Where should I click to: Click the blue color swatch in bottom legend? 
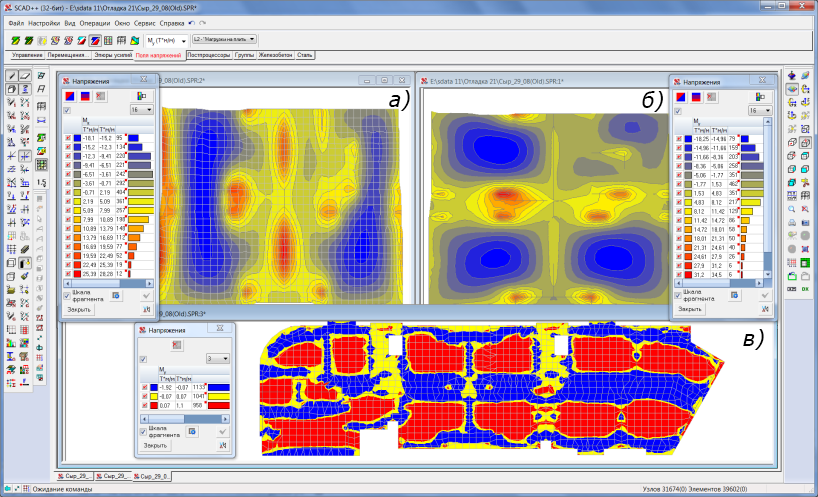[155, 385]
